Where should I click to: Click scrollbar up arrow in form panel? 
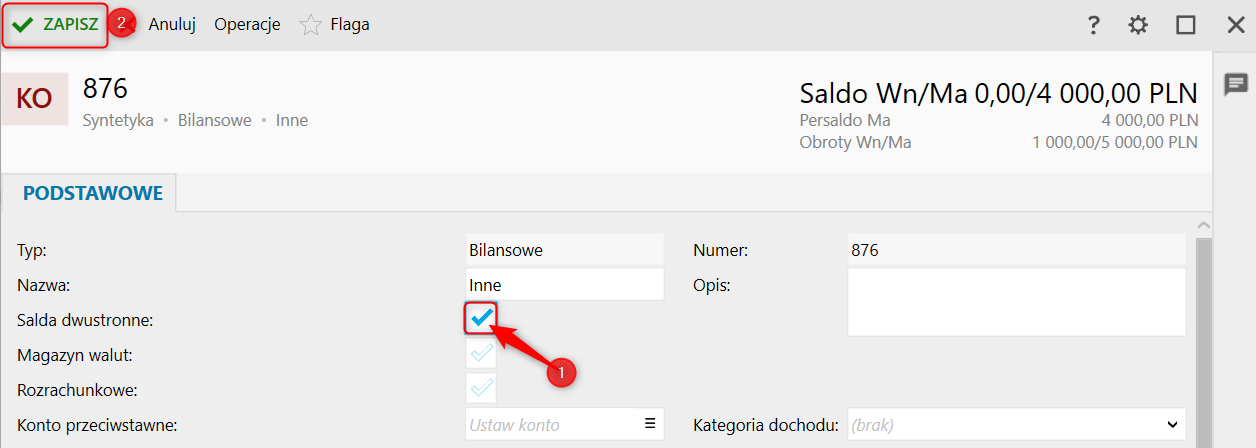pos(1203,226)
